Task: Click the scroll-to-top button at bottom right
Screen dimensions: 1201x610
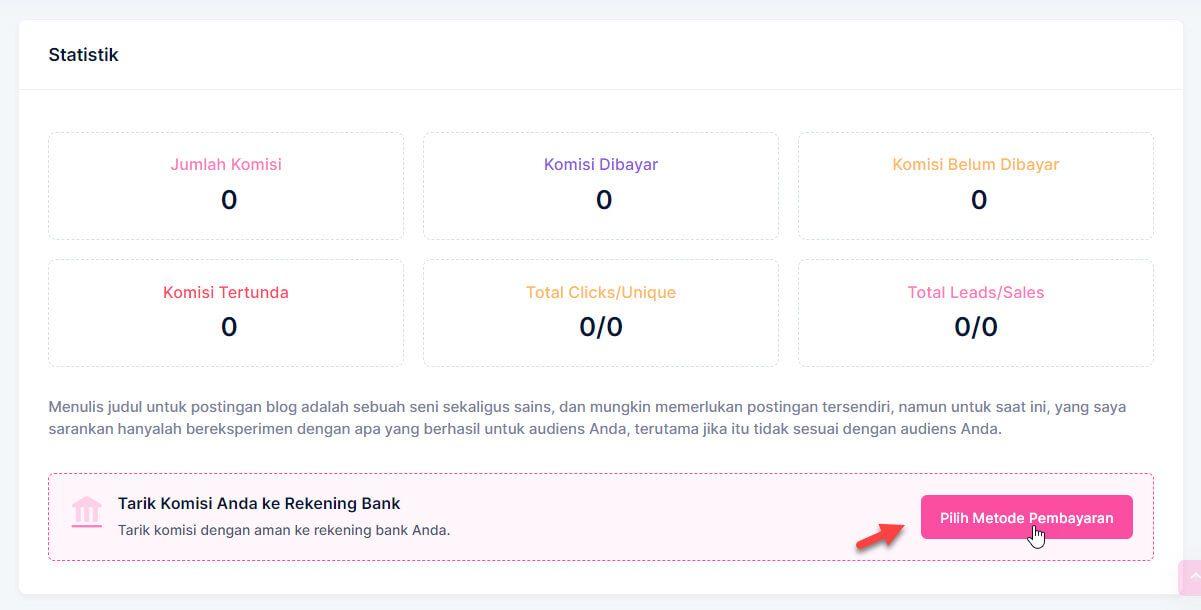Action: coord(1190,578)
